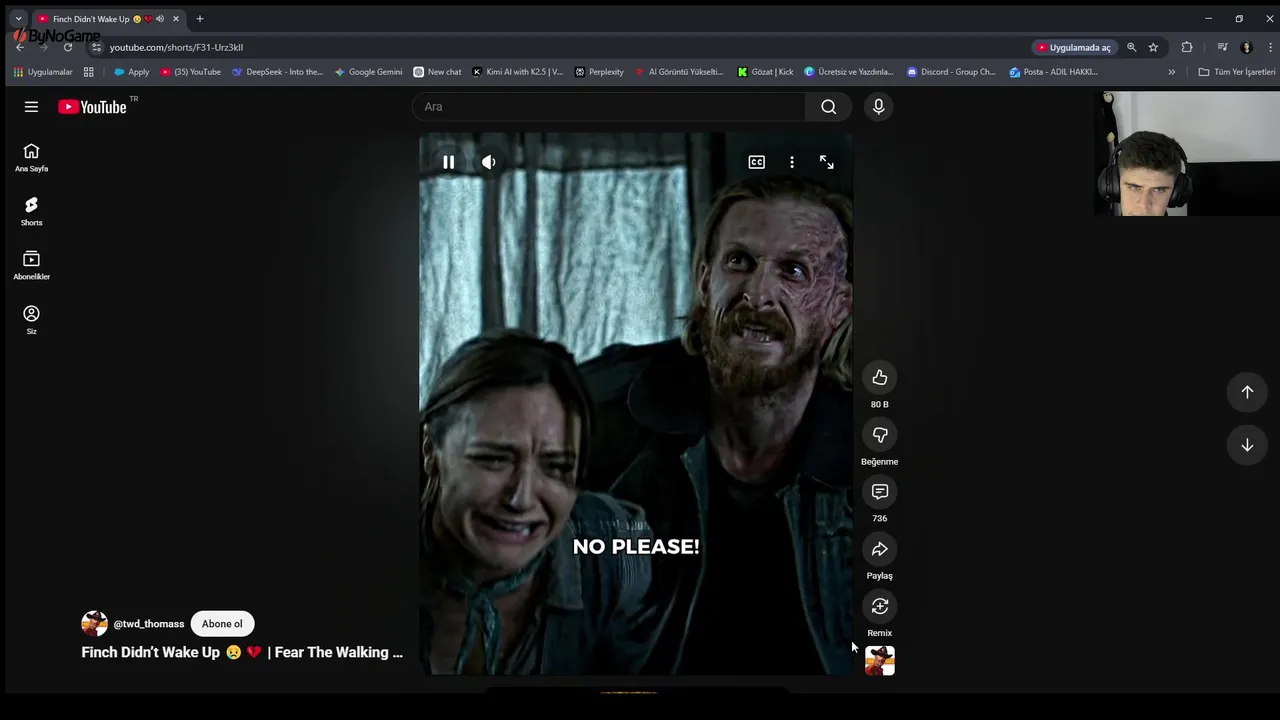1280x720 pixels.
Task: Open the site information icon in address bar
Action: point(96,47)
